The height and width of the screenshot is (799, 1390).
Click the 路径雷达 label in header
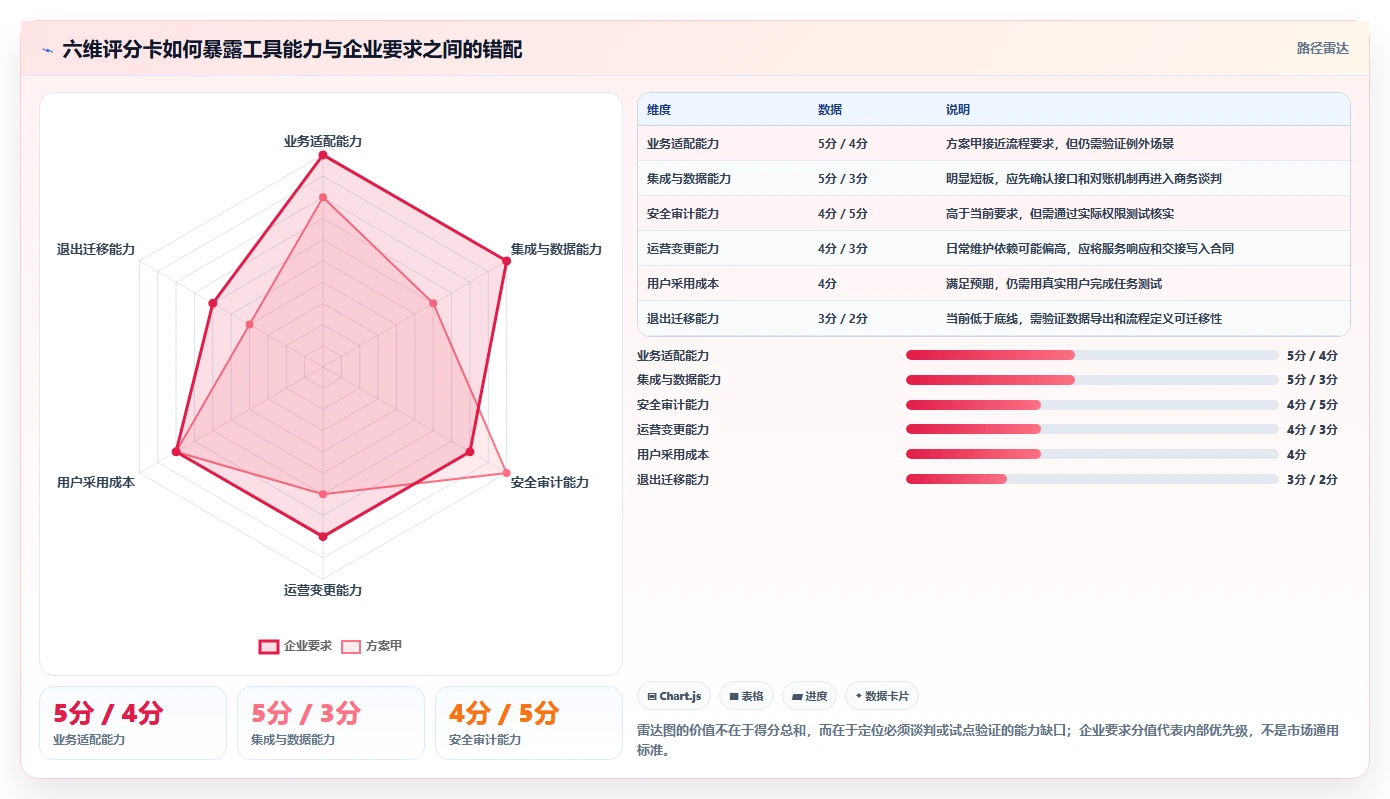pos(1322,48)
